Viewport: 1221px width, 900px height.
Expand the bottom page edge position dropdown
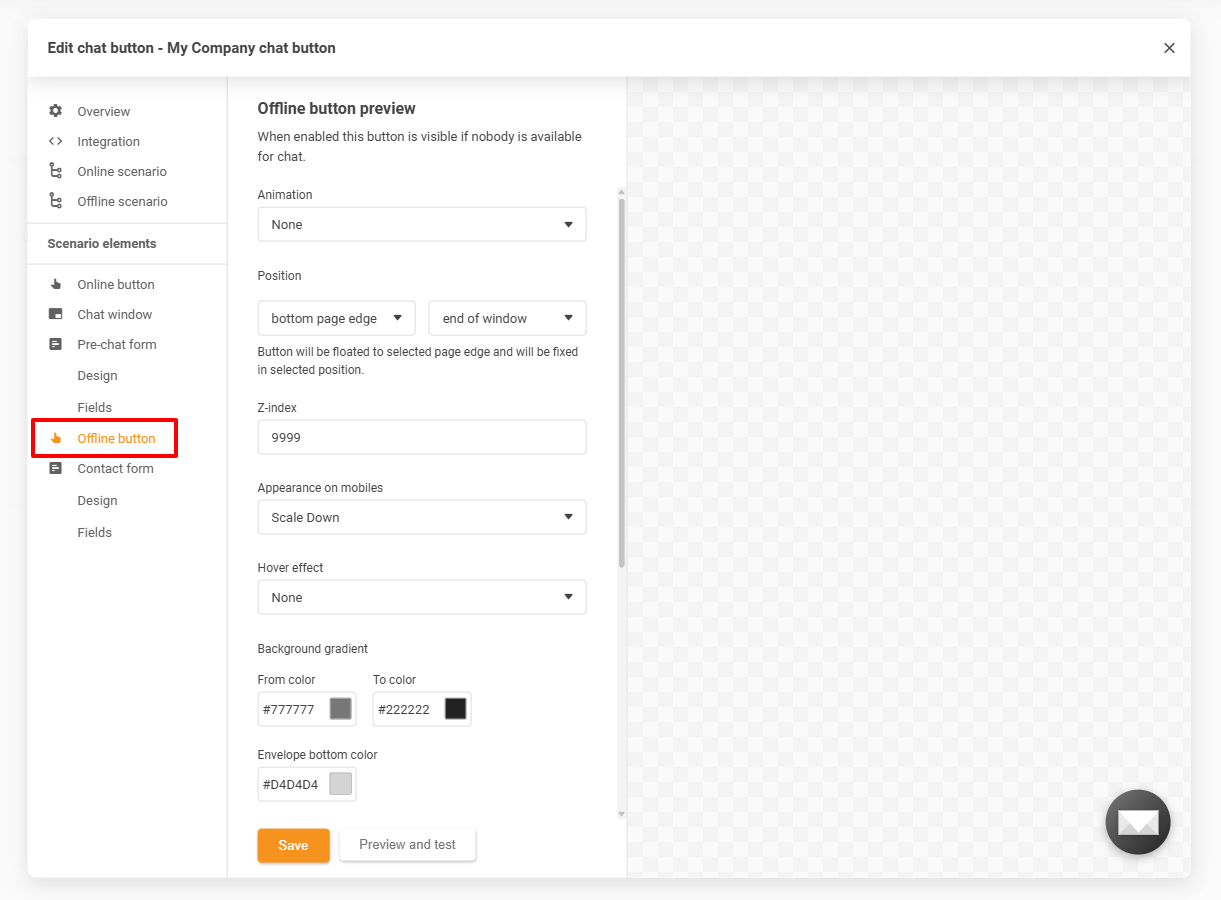point(336,318)
